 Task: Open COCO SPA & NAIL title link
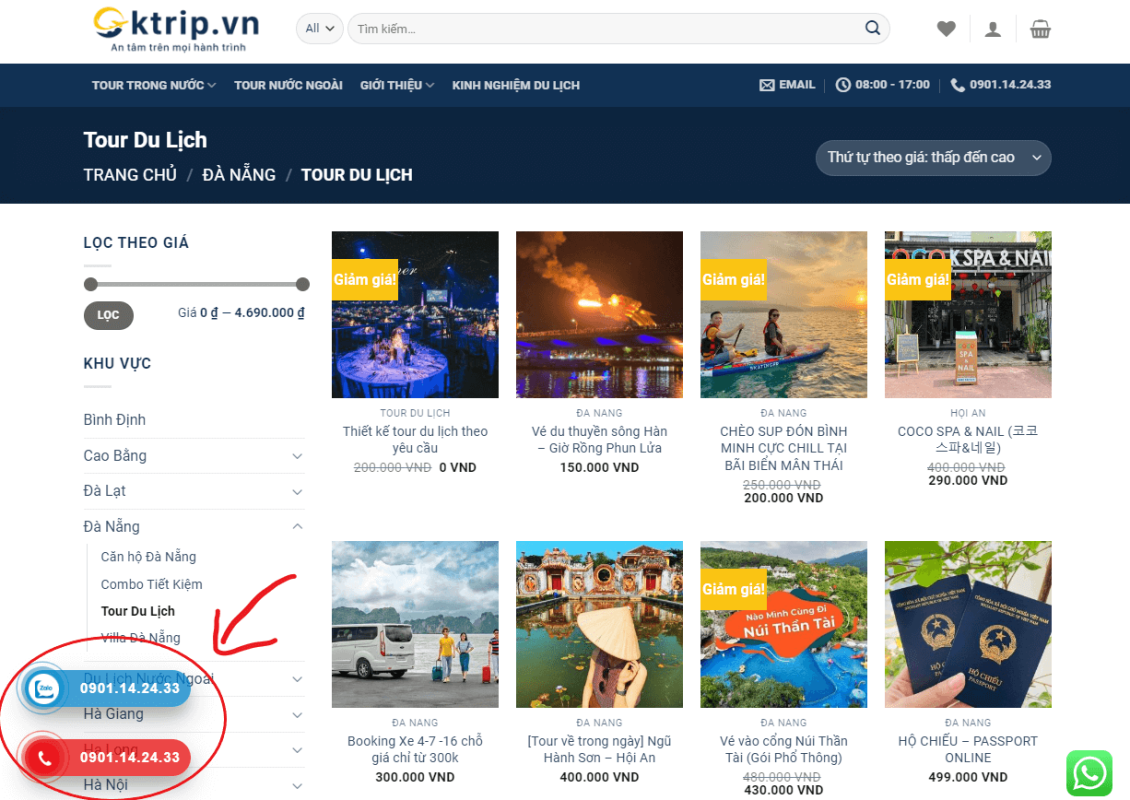coord(968,440)
